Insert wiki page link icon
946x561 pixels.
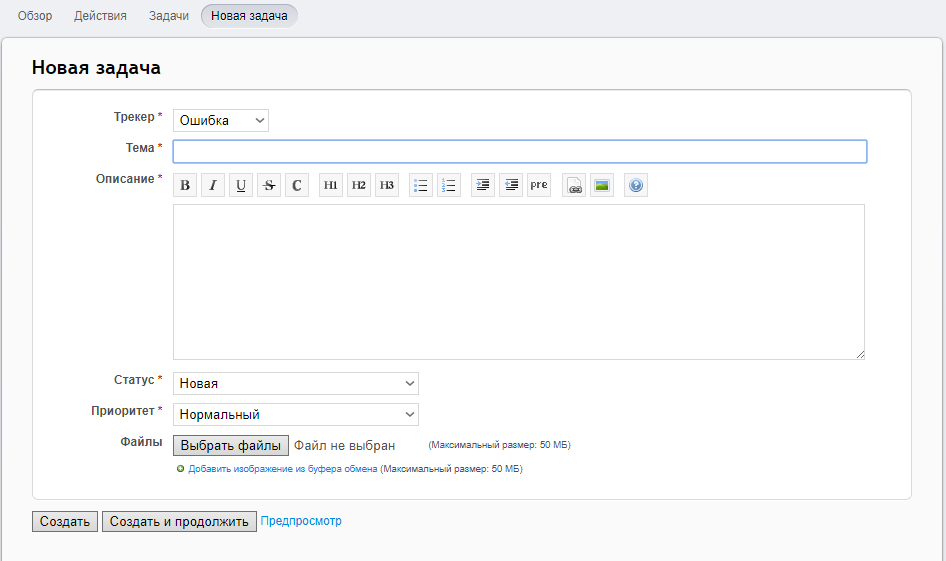[574, 185]
